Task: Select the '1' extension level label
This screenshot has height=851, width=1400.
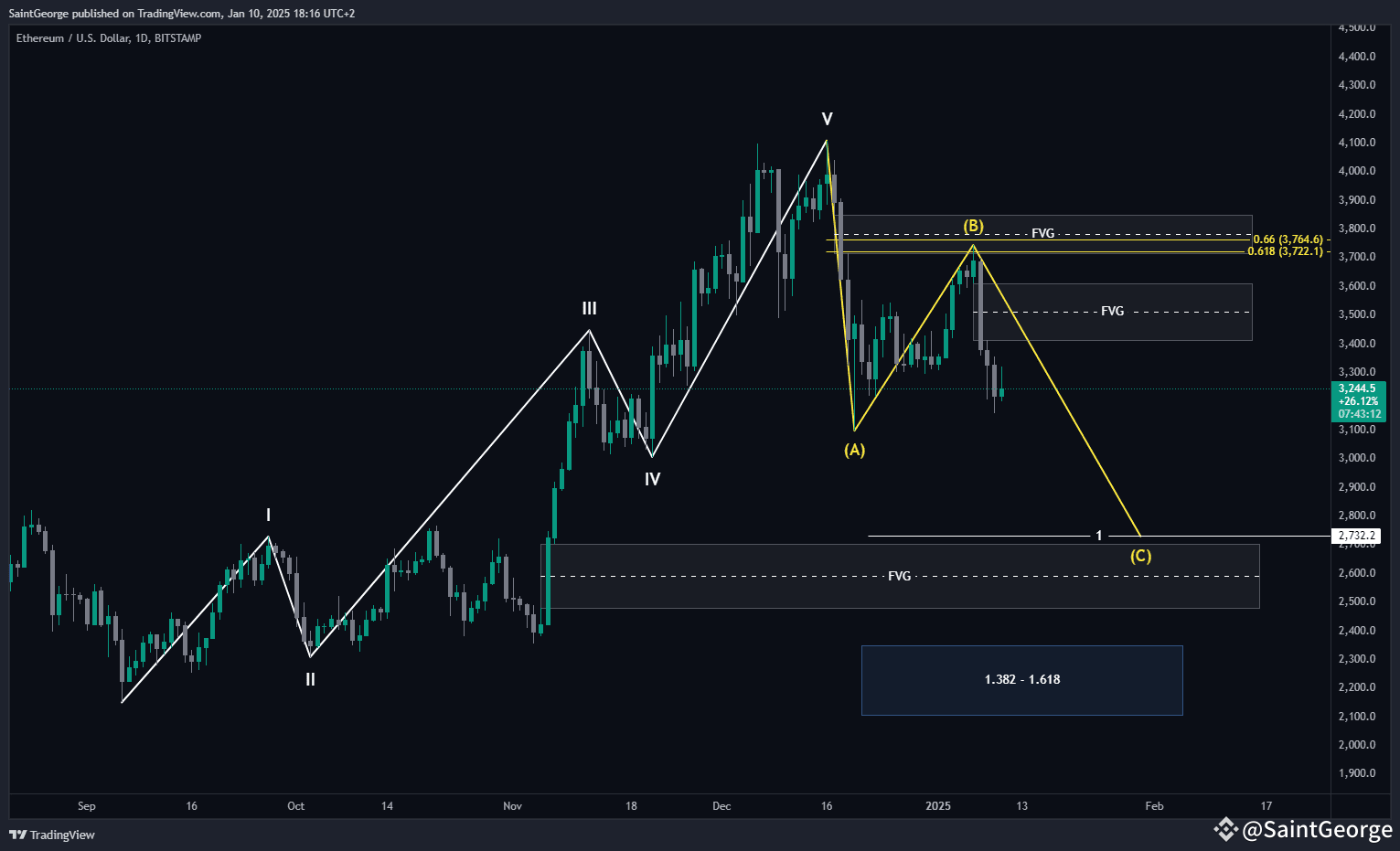Action: click(1099, 536)
